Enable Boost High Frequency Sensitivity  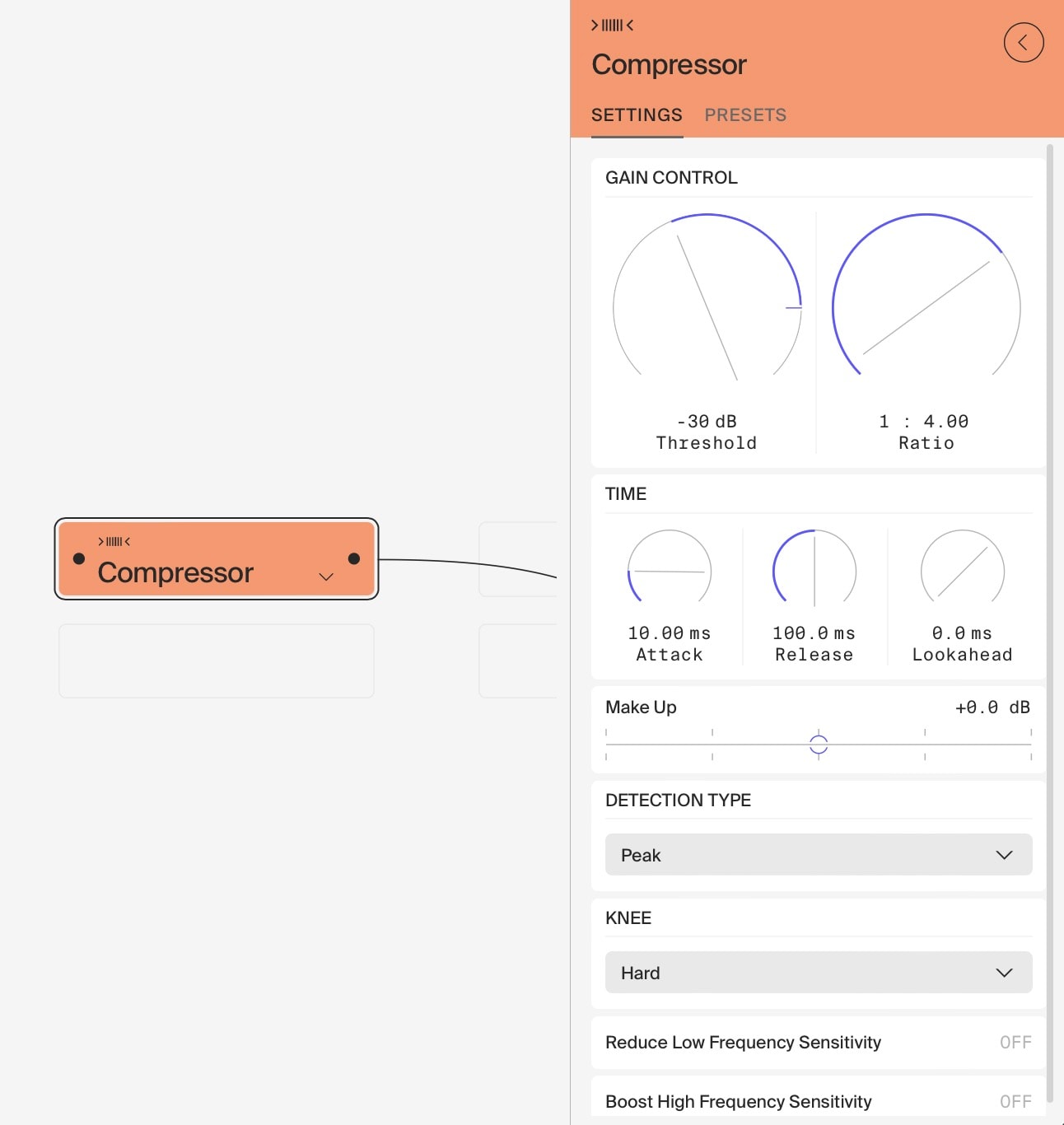click(1015, 1101)
